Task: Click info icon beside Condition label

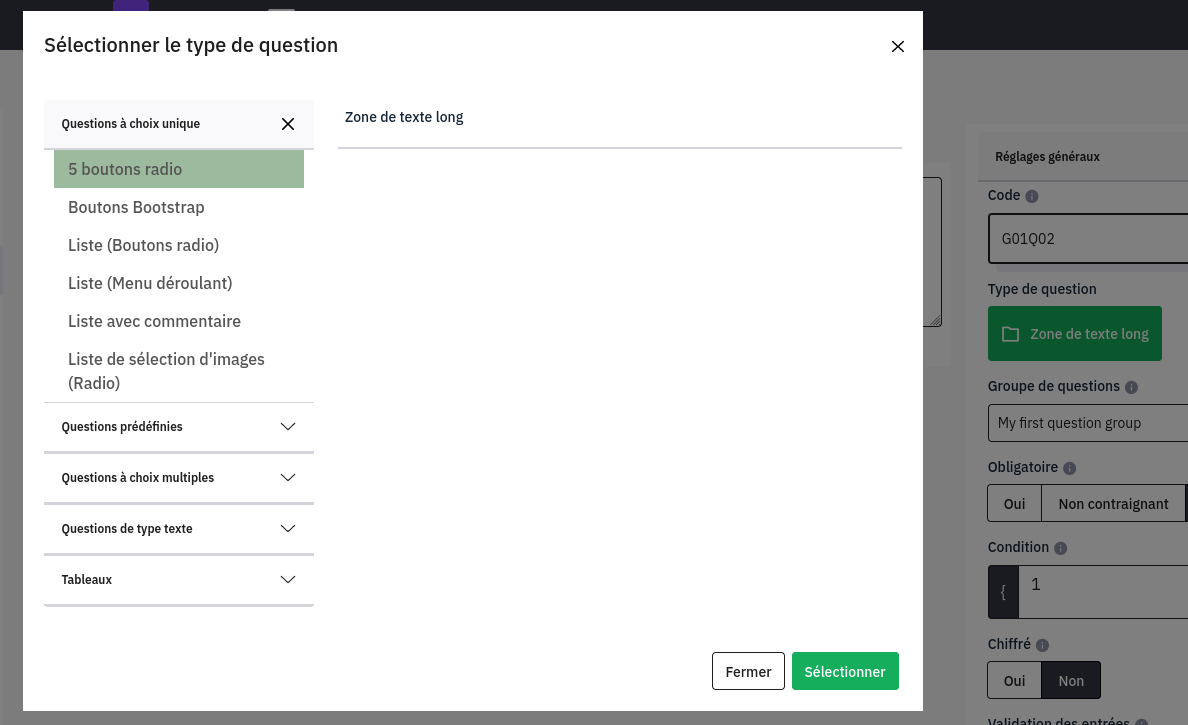Action: point(1061,548)
